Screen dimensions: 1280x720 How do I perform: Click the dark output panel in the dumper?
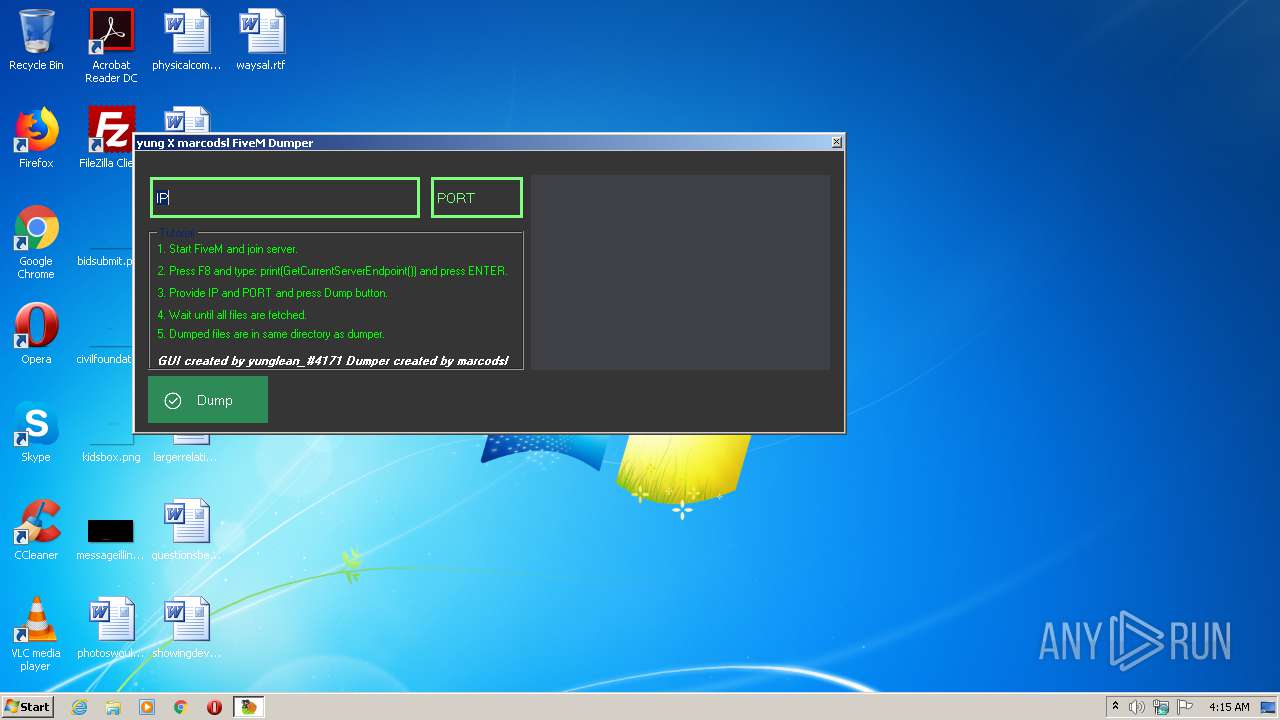pos(680,272)
